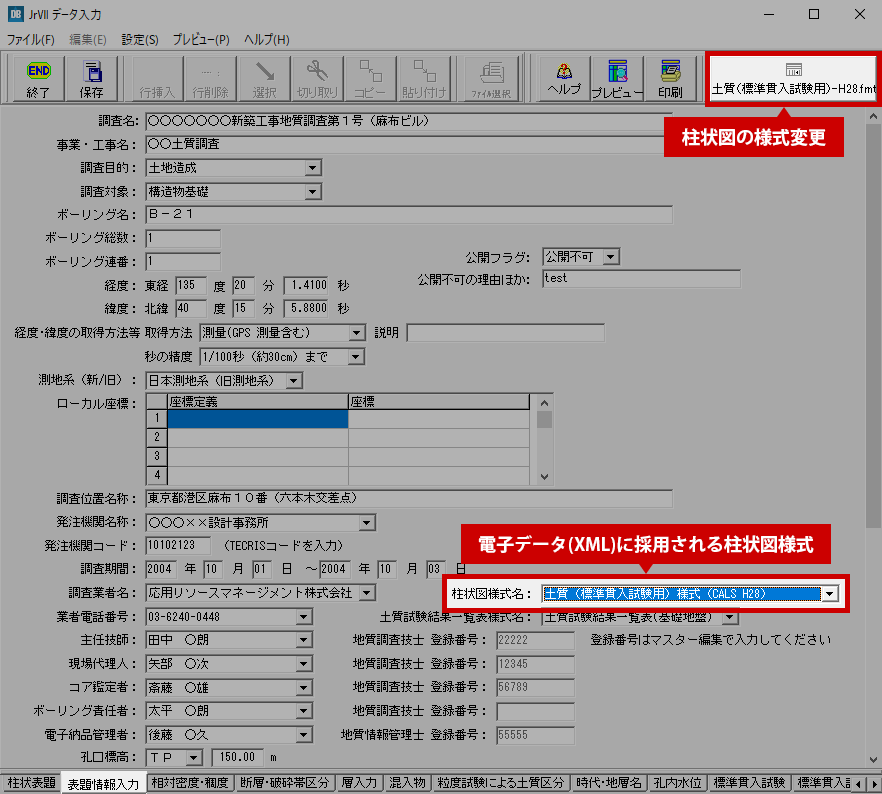Save data with the 保存 icon
Viewport: 882px width, 794px height.
point(92,79)
